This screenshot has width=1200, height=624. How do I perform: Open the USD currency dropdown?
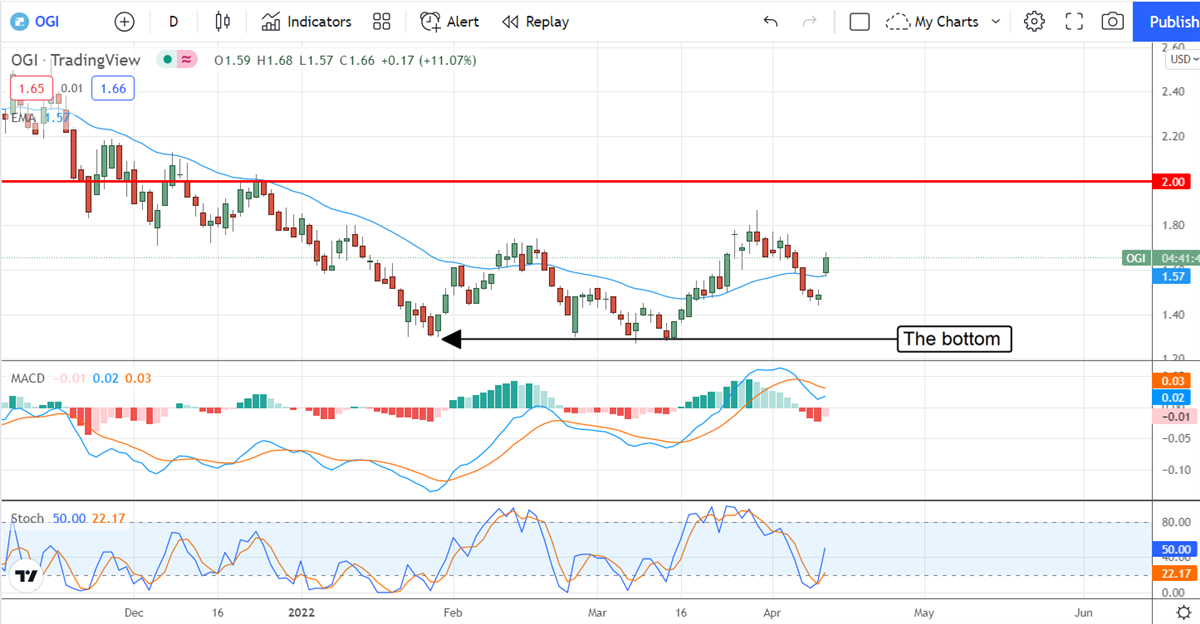click(x=1179, y=59)
